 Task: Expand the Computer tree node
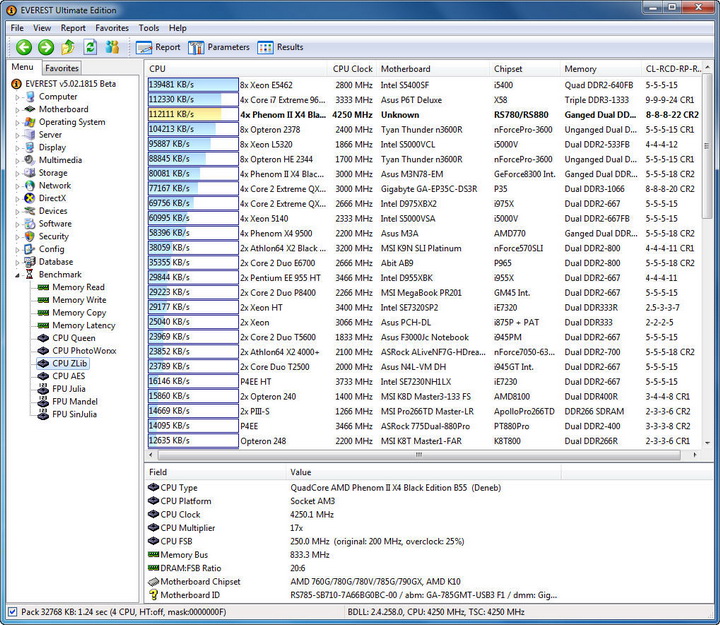click(17, 97)
